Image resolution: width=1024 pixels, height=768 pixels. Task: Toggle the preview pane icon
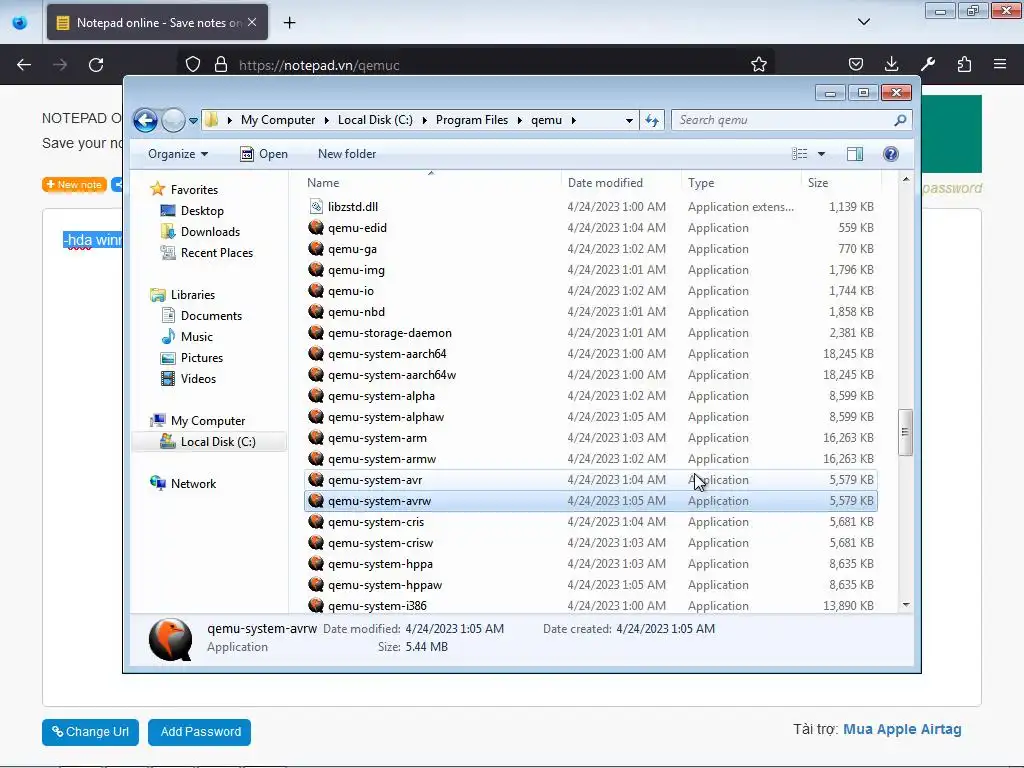[854, 154]
